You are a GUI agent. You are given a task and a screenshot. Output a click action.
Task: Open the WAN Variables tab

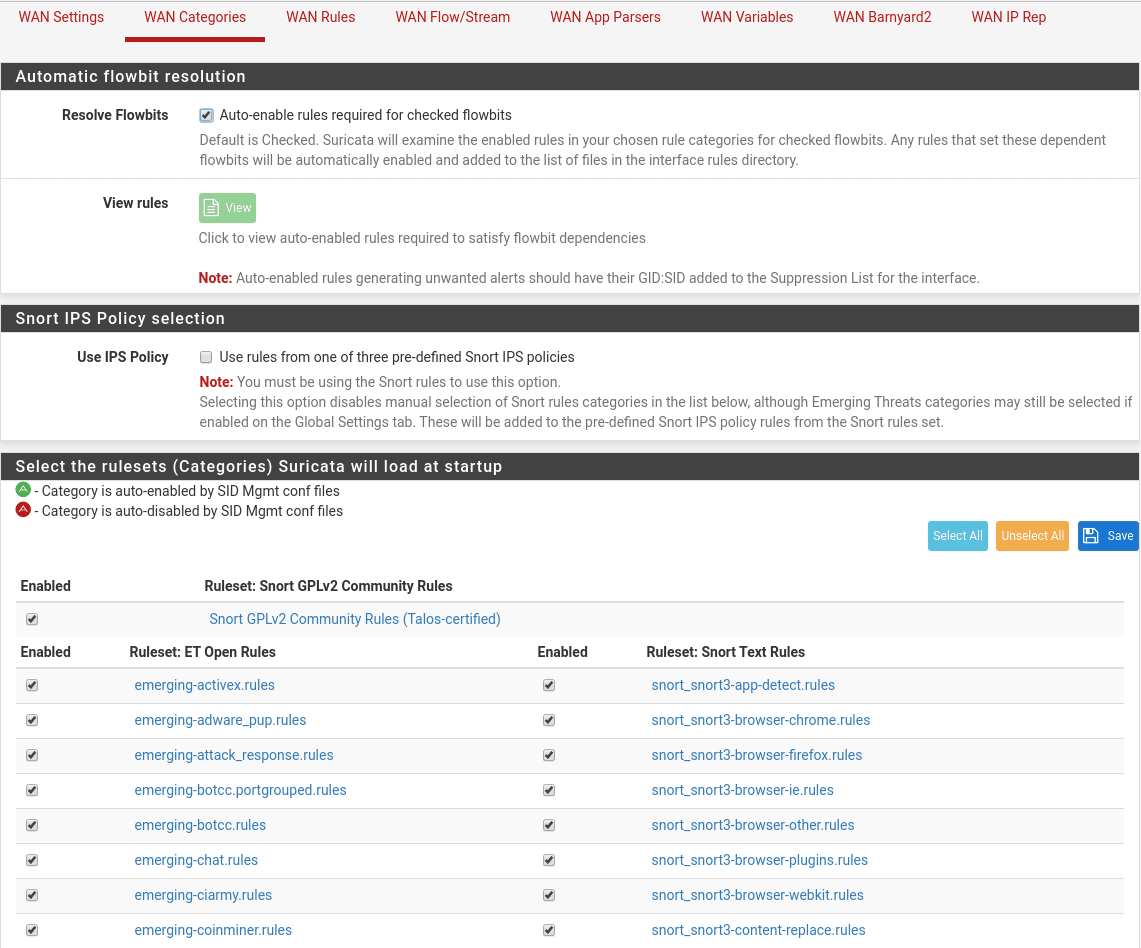(x=747, y=17)
